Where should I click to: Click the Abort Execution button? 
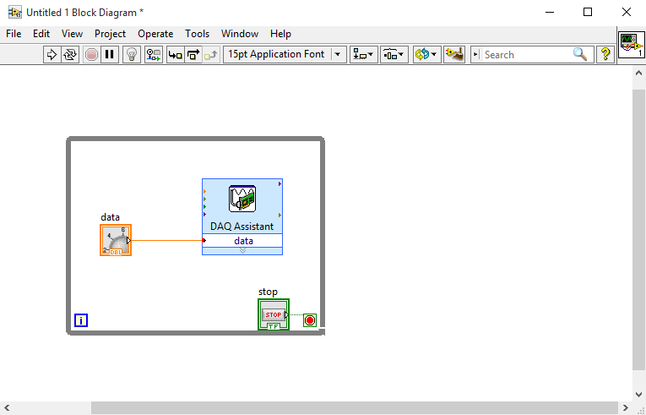pyautogui.click(x=91, y=54)
